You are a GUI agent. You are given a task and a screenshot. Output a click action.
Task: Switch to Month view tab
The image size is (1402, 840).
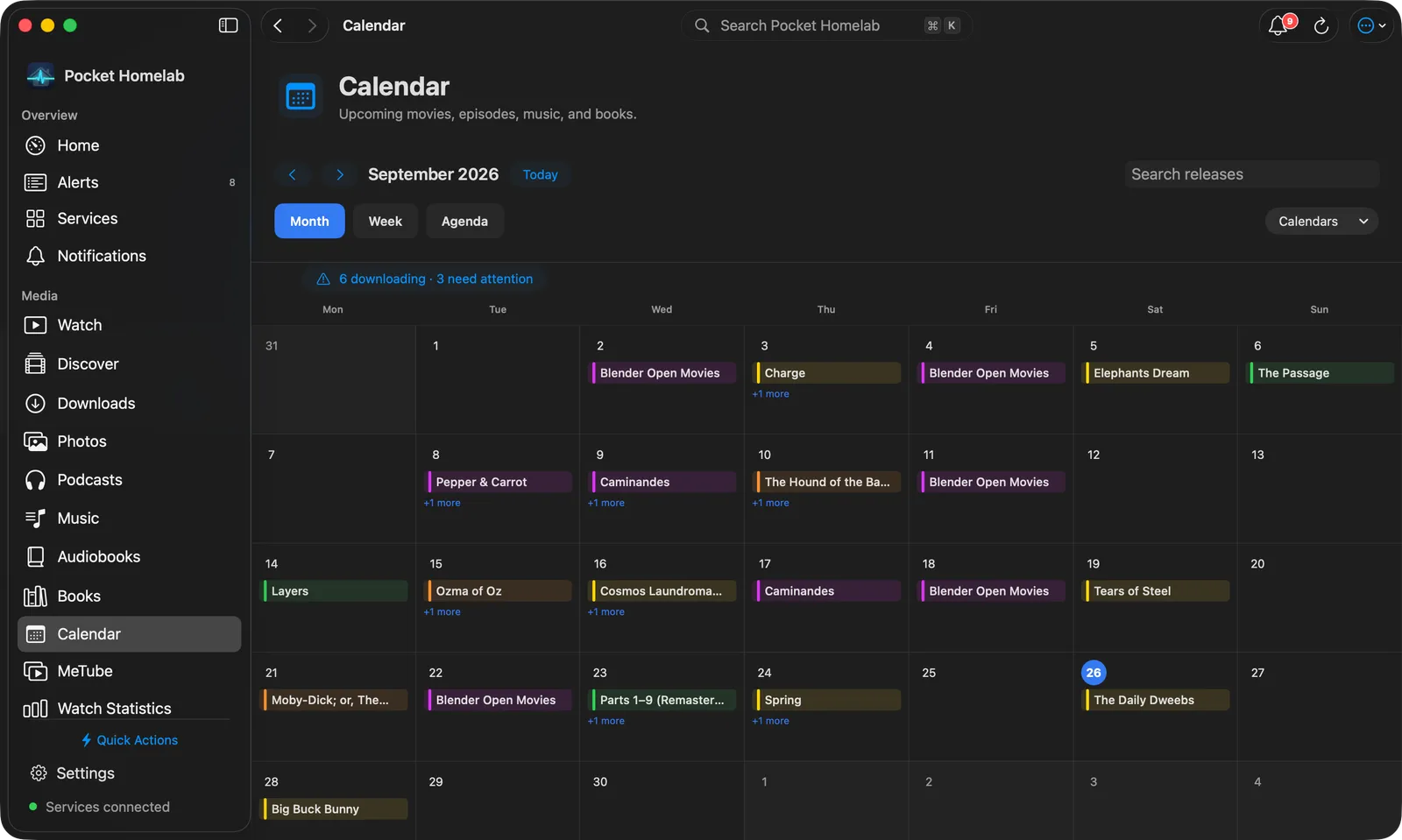309,221
